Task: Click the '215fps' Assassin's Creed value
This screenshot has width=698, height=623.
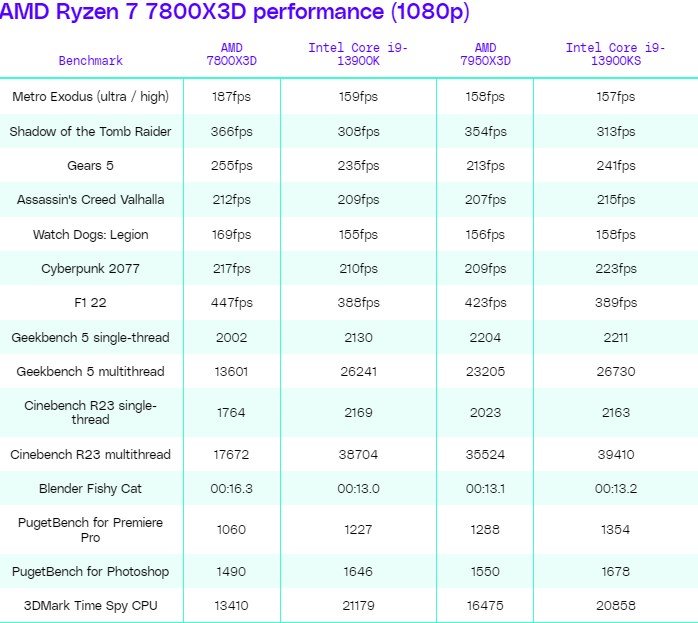Action: 616,199
